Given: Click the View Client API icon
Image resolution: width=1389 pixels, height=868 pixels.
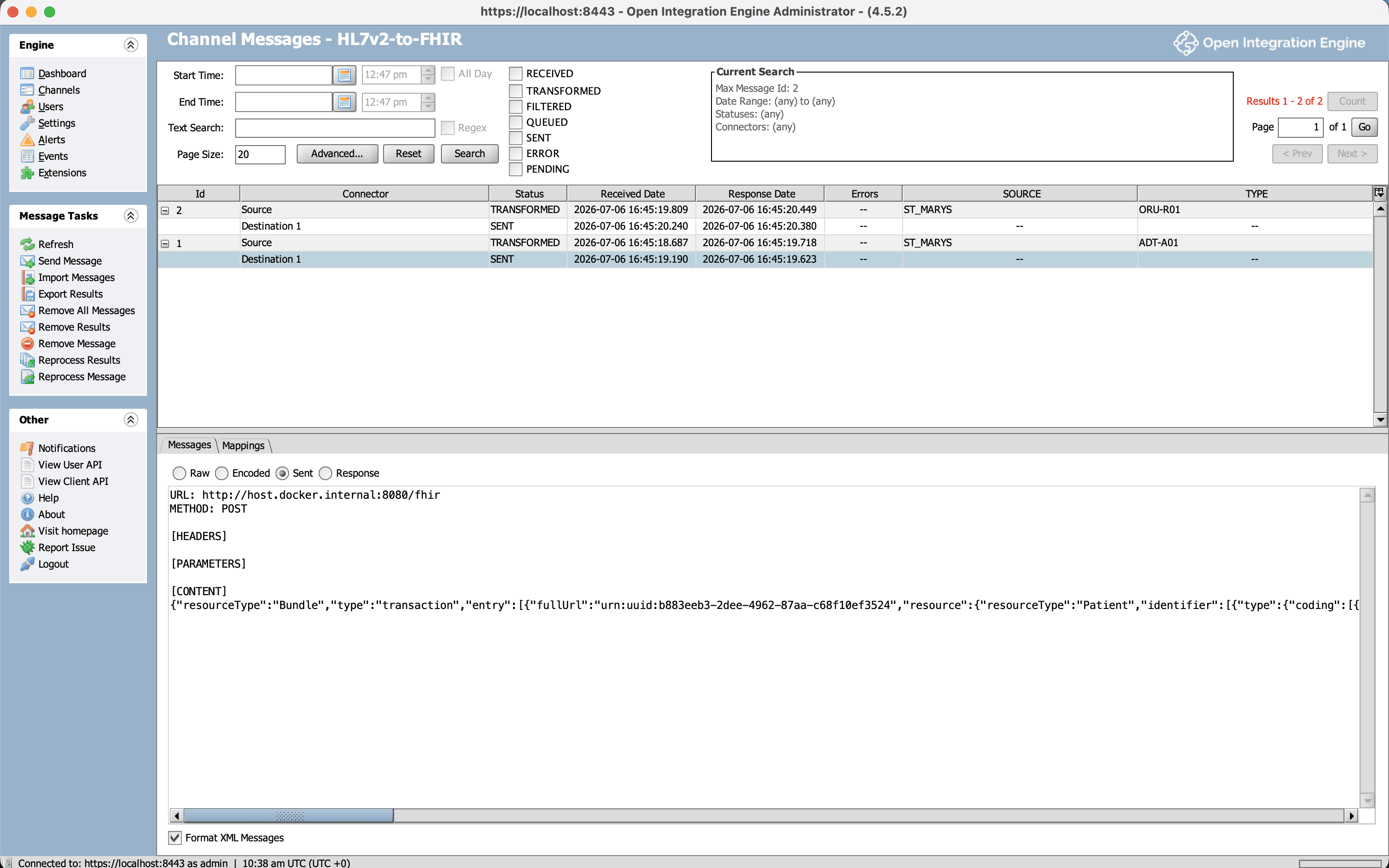Looking at the screenshot, I should pos(27,482).
